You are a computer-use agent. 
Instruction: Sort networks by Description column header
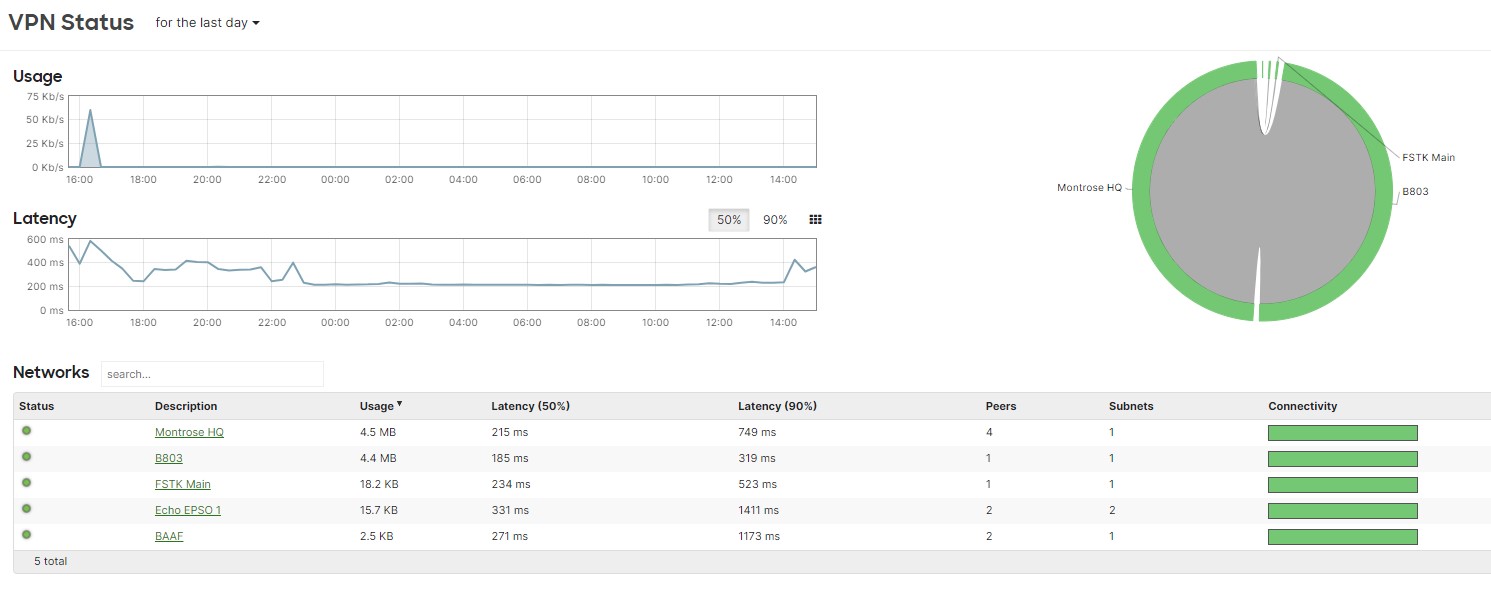(186, 406)
